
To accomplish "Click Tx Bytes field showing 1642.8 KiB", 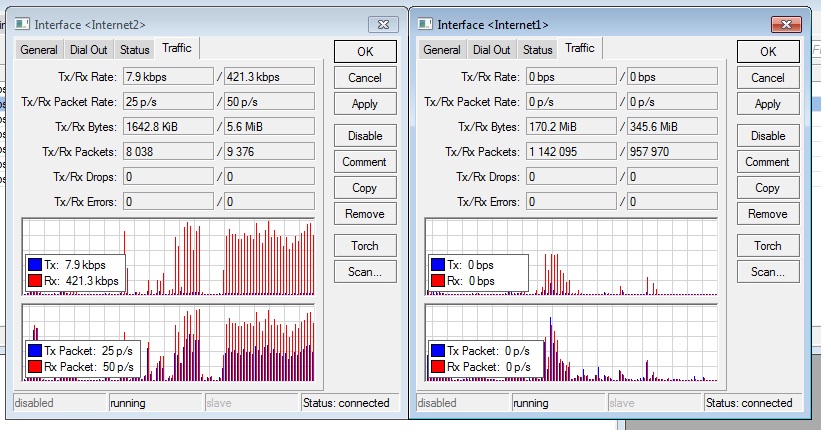I will 168,126.
